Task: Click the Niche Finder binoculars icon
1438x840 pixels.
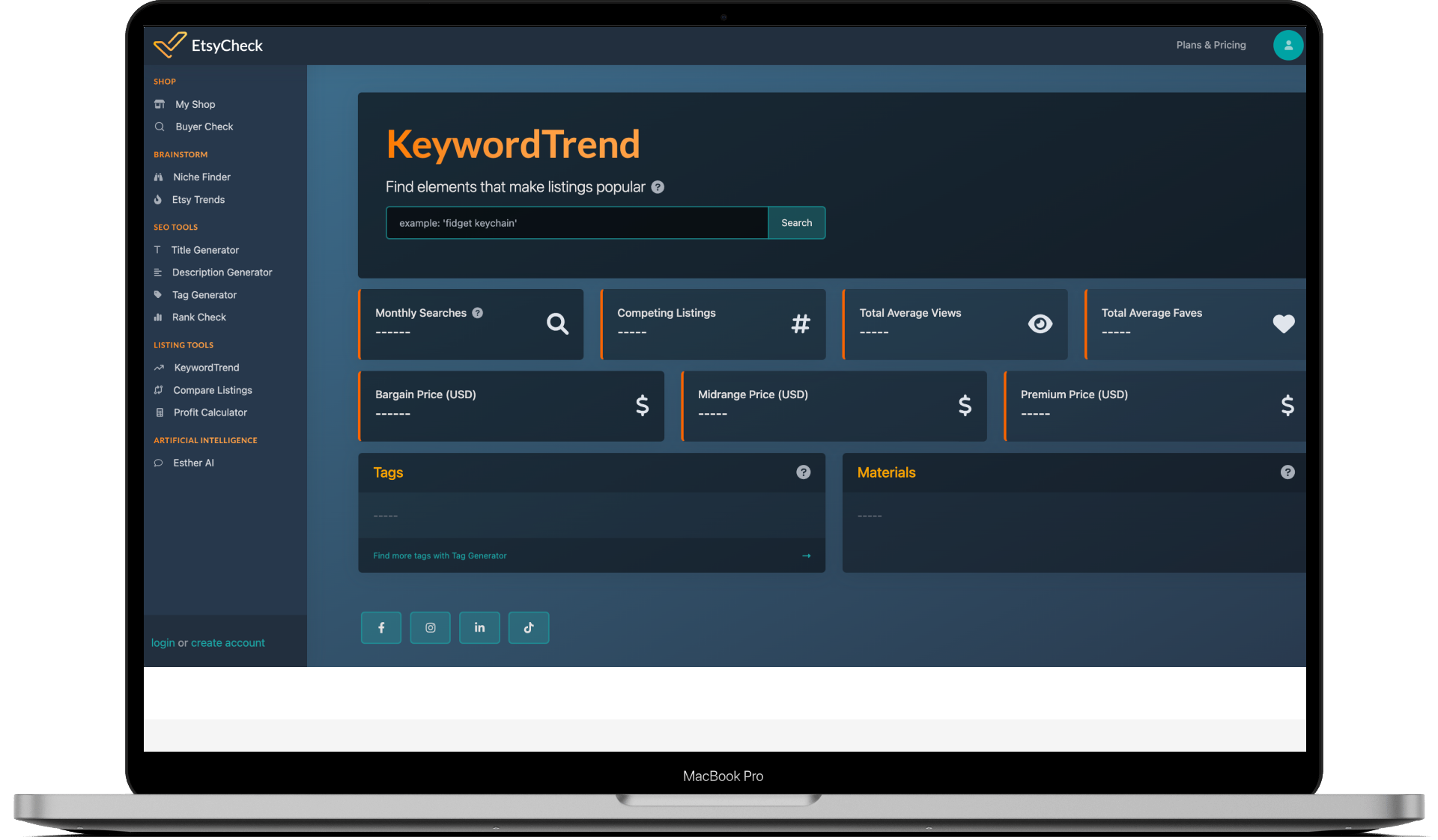Action: (158, 177)
